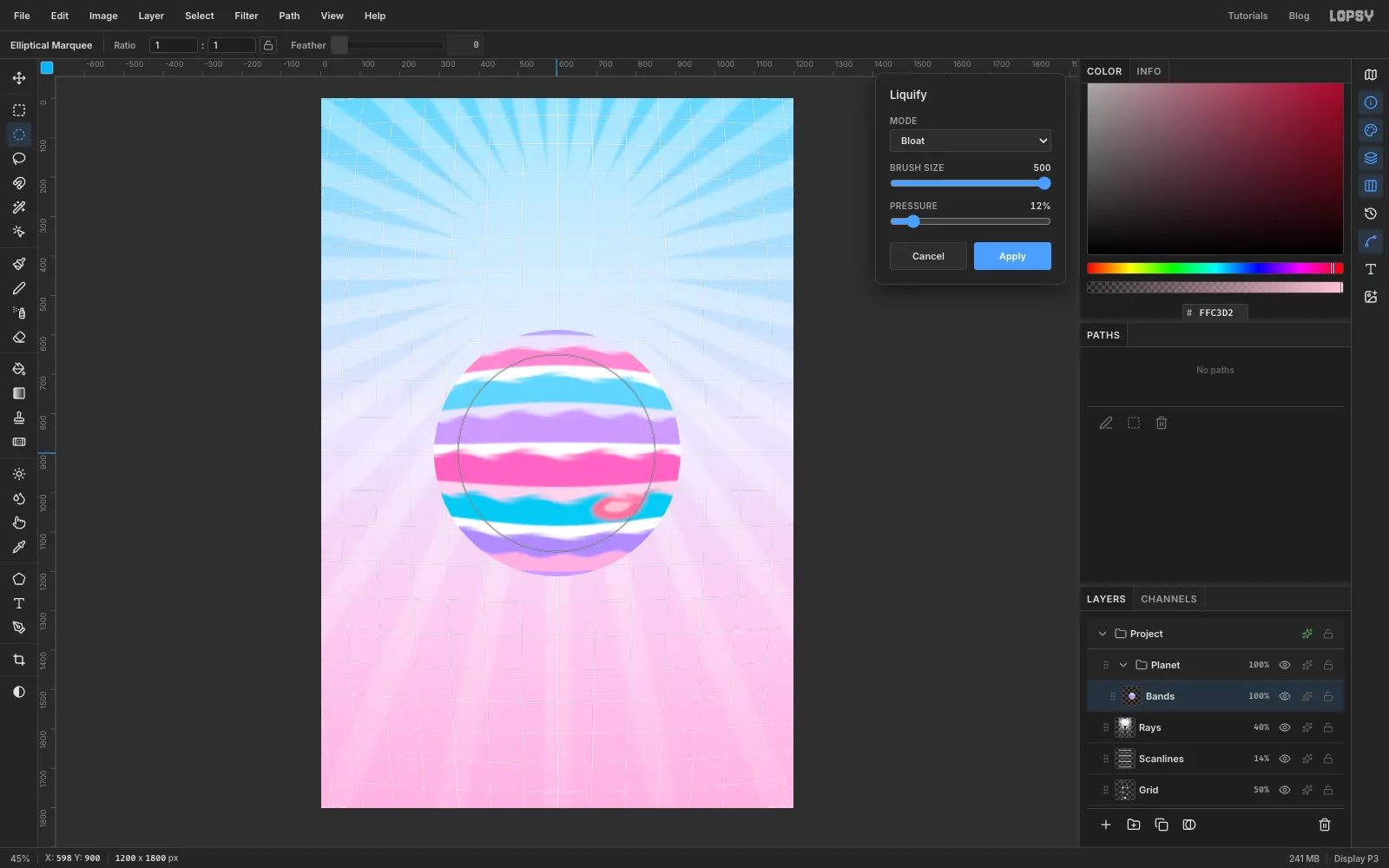Select the Paint Bucket tool
Screen dimensions: 1389x868
[x=19, y=369]
